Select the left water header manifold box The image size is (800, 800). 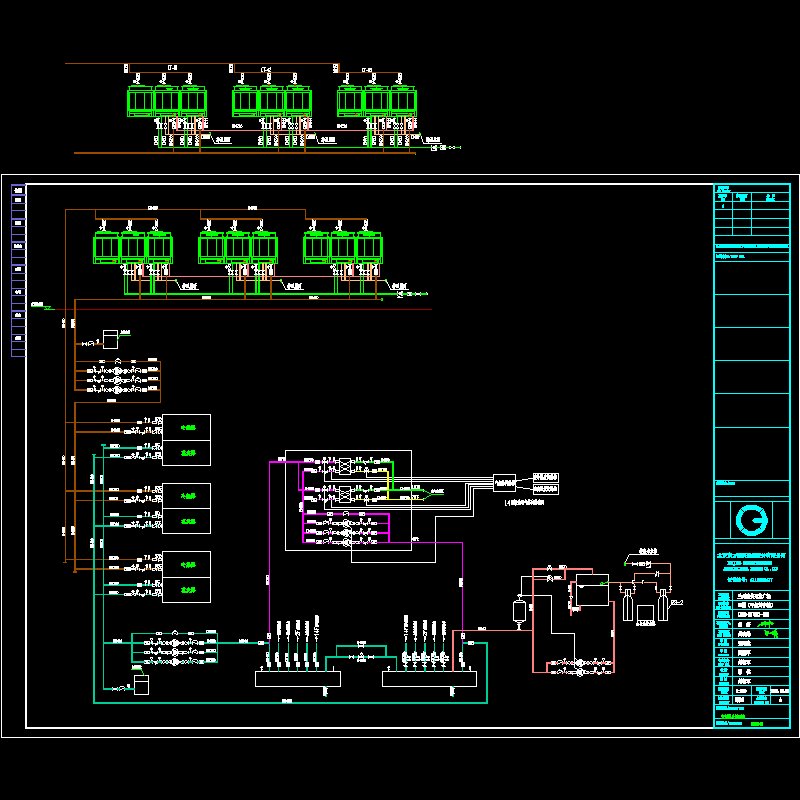click(x=298, y=679)
